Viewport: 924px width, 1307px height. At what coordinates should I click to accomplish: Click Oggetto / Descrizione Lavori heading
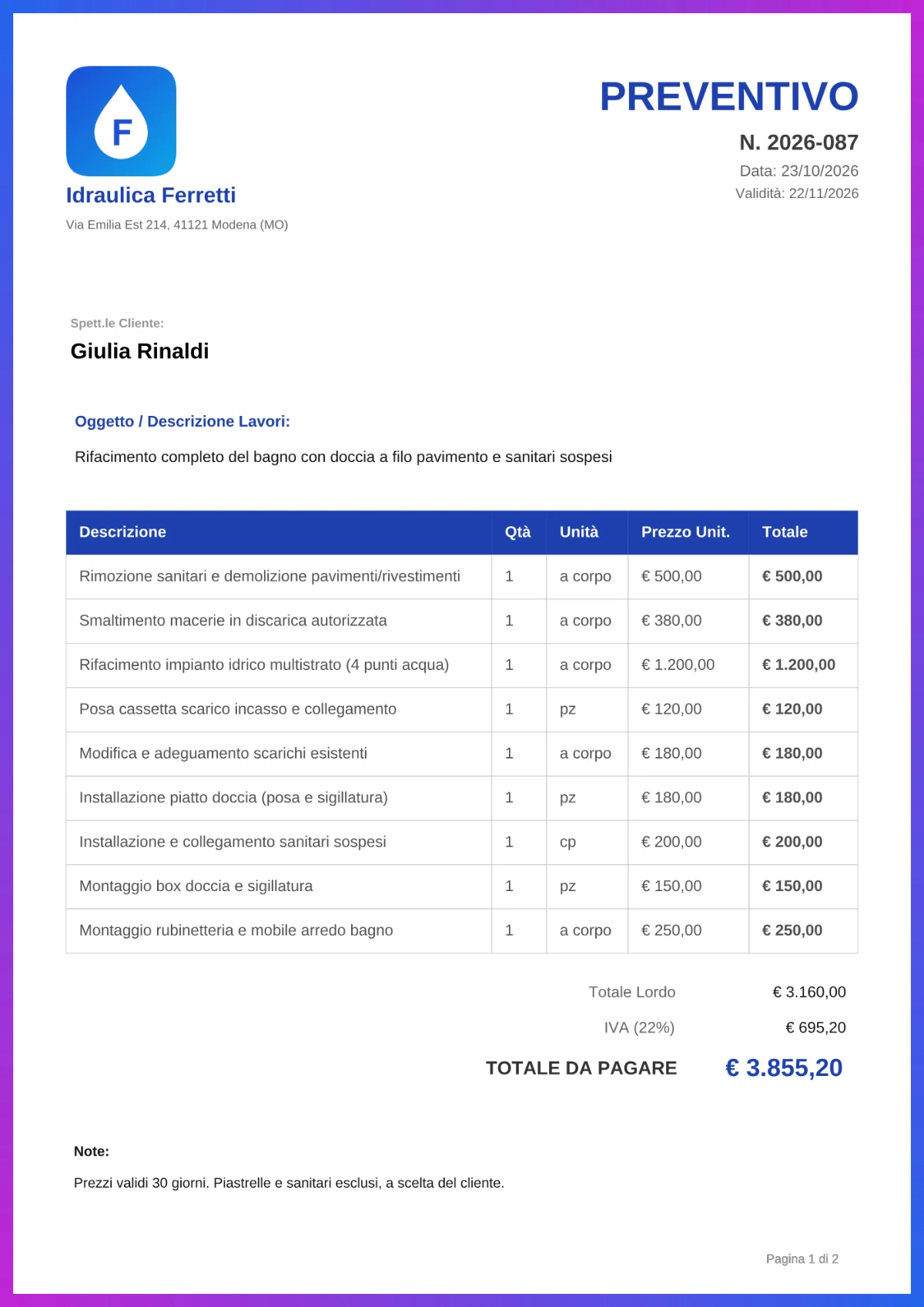[x=182, y=421]
